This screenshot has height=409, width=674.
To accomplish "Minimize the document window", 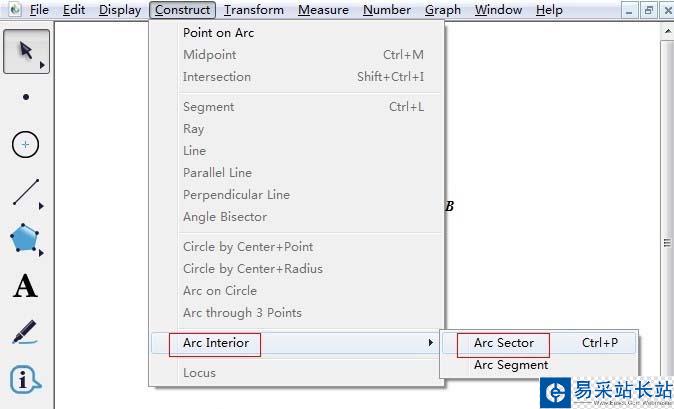I will click(627, 10).
